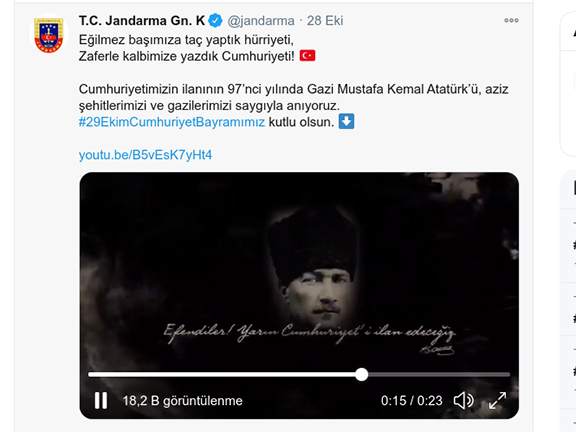Viewport: 576px width, 432px height.
Task: Pause the video with the pause button
Action: point(101,400)
